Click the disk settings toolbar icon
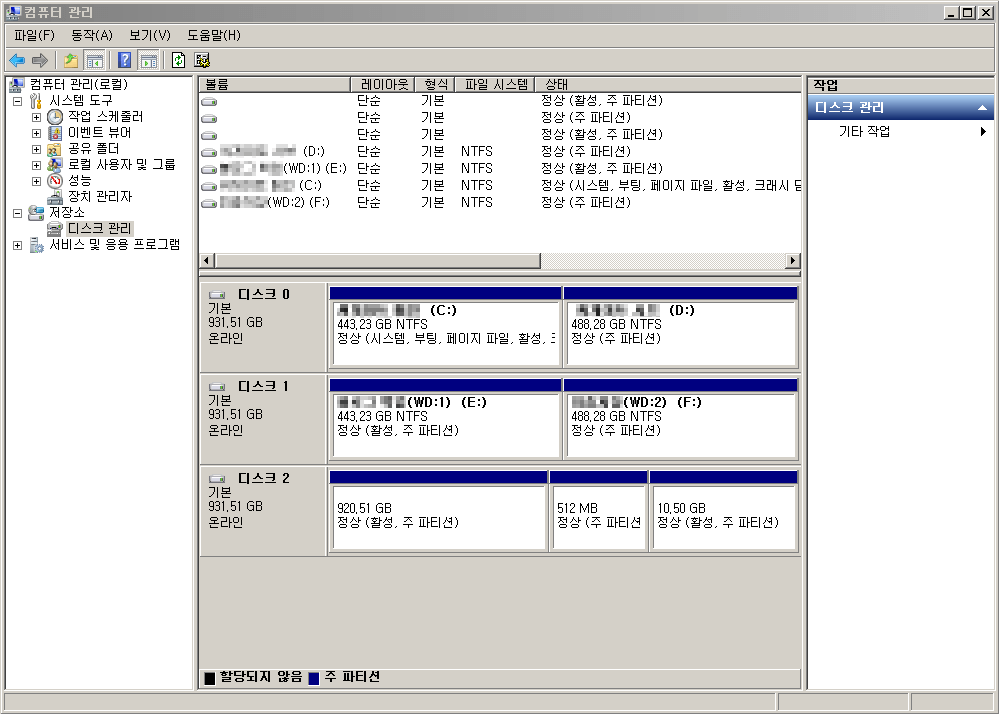This screenshot has height=714, width=999. click(202, 61)
